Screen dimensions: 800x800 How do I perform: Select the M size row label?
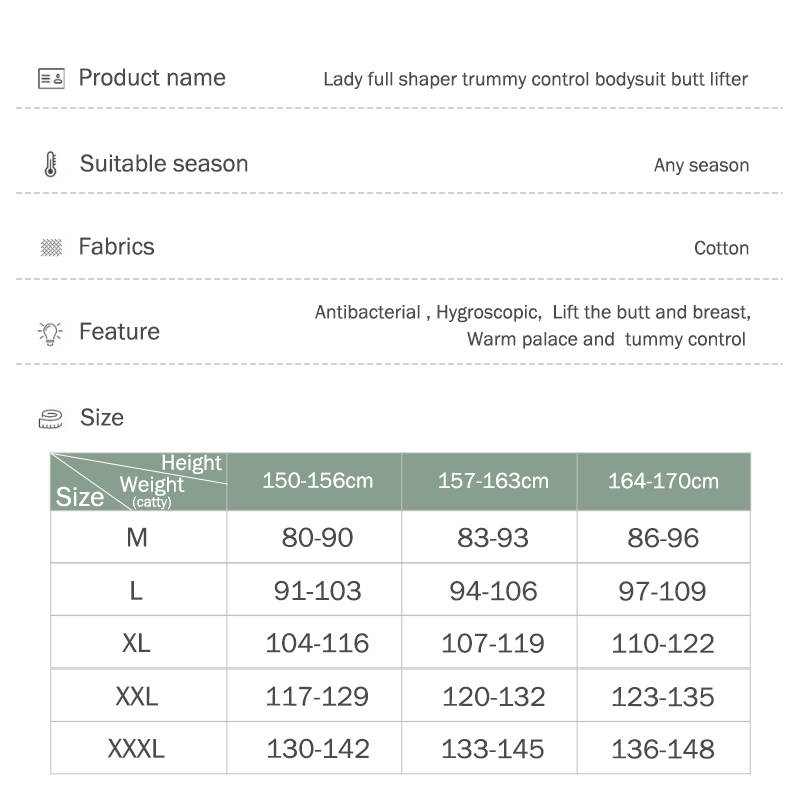coord(139,537)
